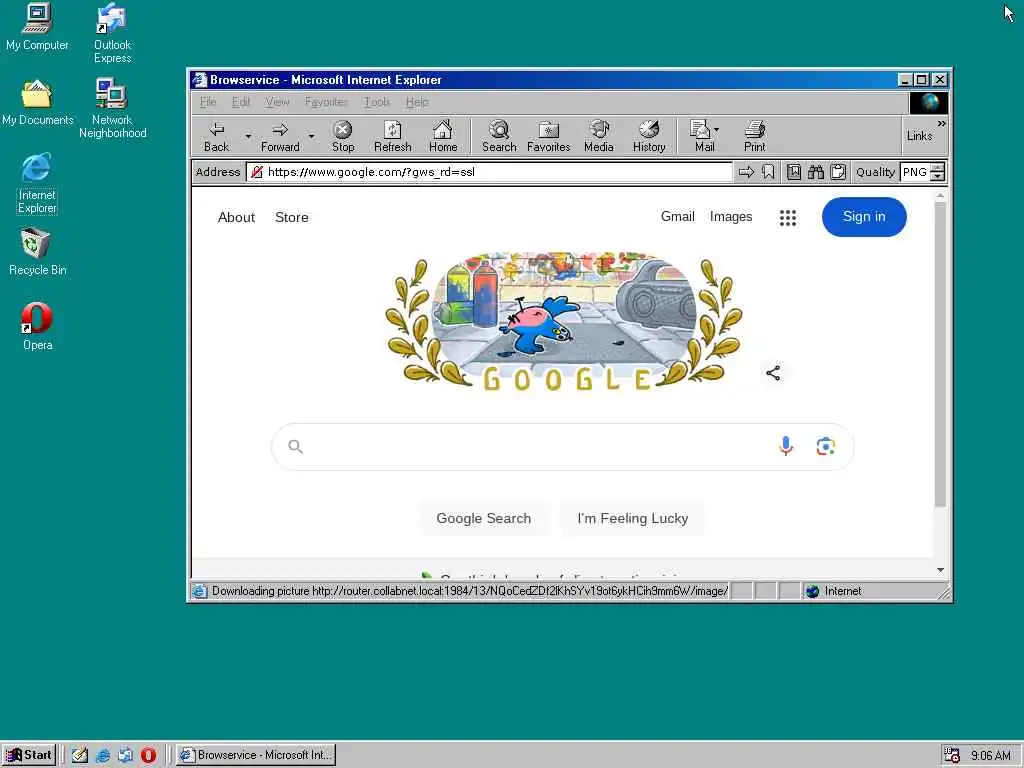This screenshot has width=1024, height=768.
Task: Click the Go arrow beside the address bar
Action: pyautogui.click(x=746, y=172)
